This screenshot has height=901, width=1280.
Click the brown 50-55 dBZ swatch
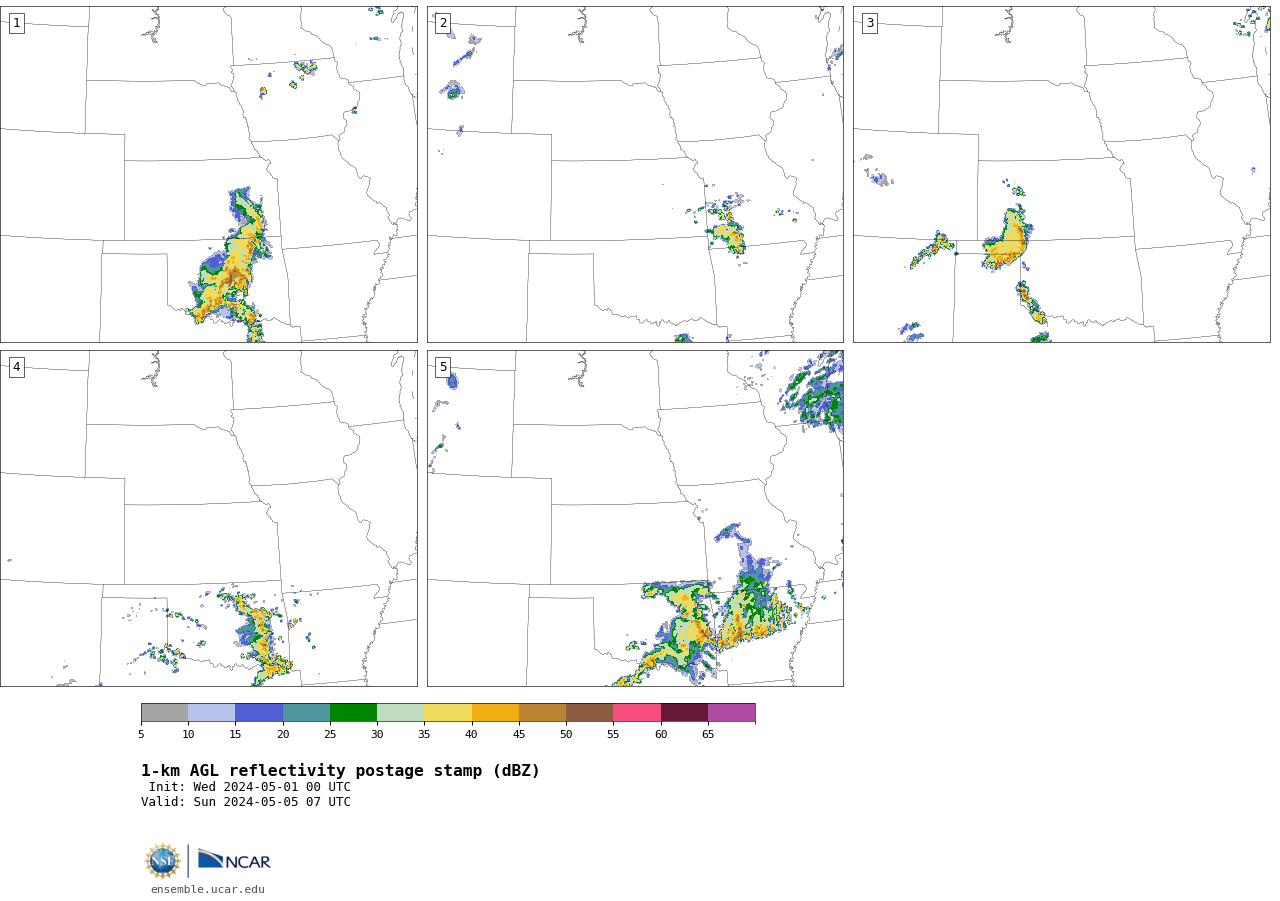(589, 713)
